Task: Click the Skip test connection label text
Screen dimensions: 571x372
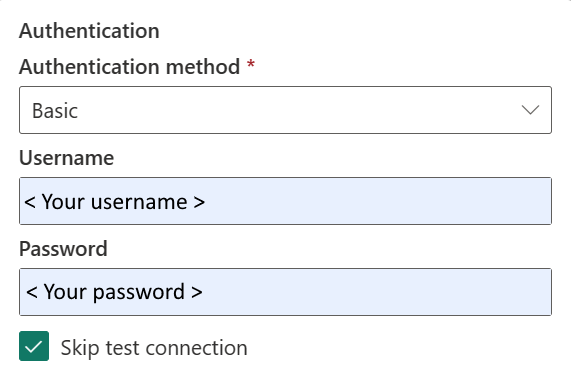Action: point(154,348)
